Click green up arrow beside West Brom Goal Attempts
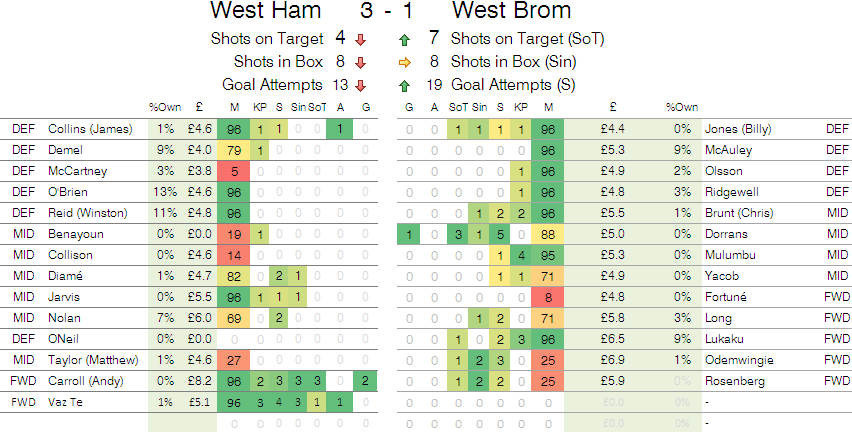This screenshot has height=432, width=852. point(404,85)
